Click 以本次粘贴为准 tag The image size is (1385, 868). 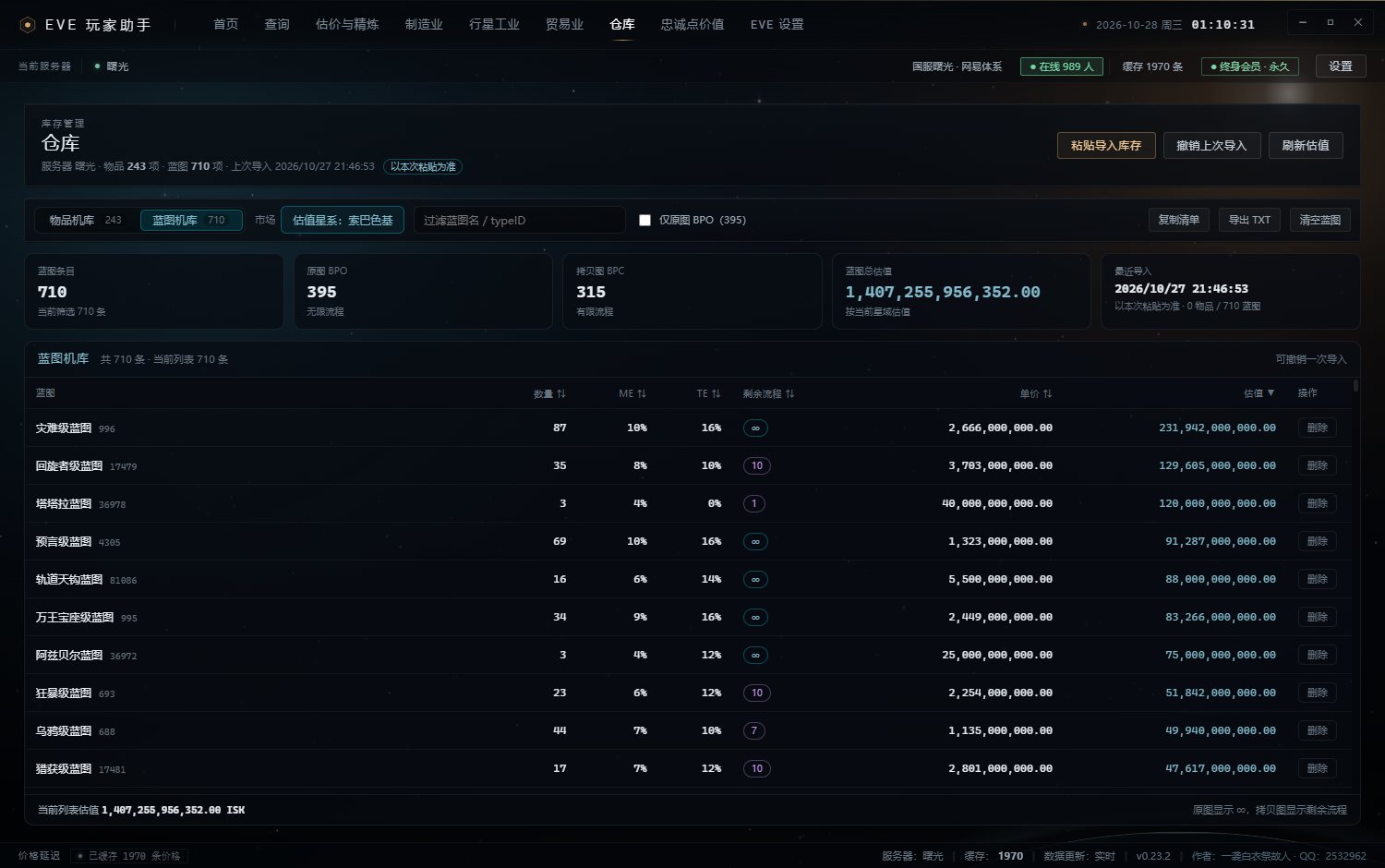point(423,167)
